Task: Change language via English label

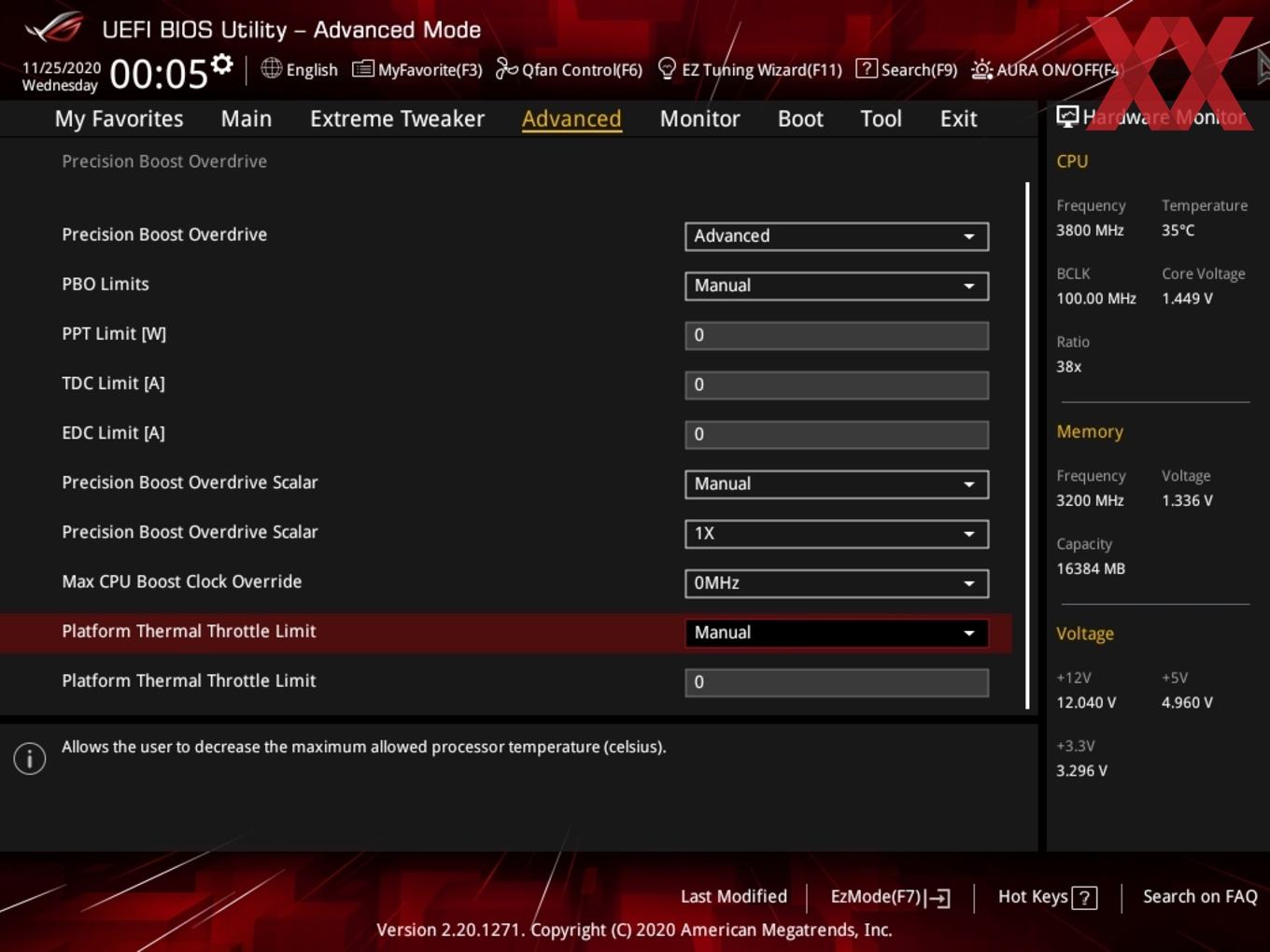Action: pyautogui.click(x=312, y=69)
